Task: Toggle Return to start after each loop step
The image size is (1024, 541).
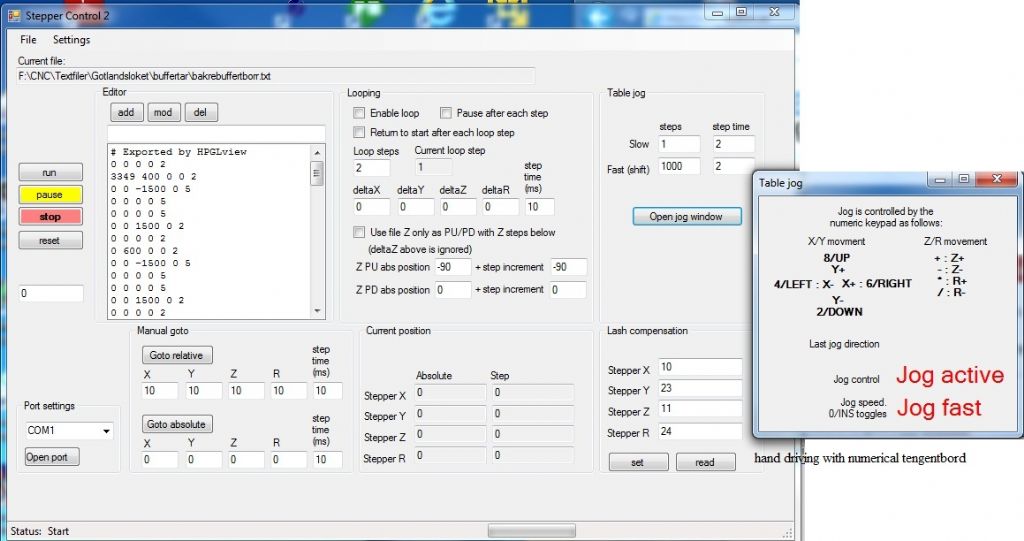Action: [x=359, y=133]
